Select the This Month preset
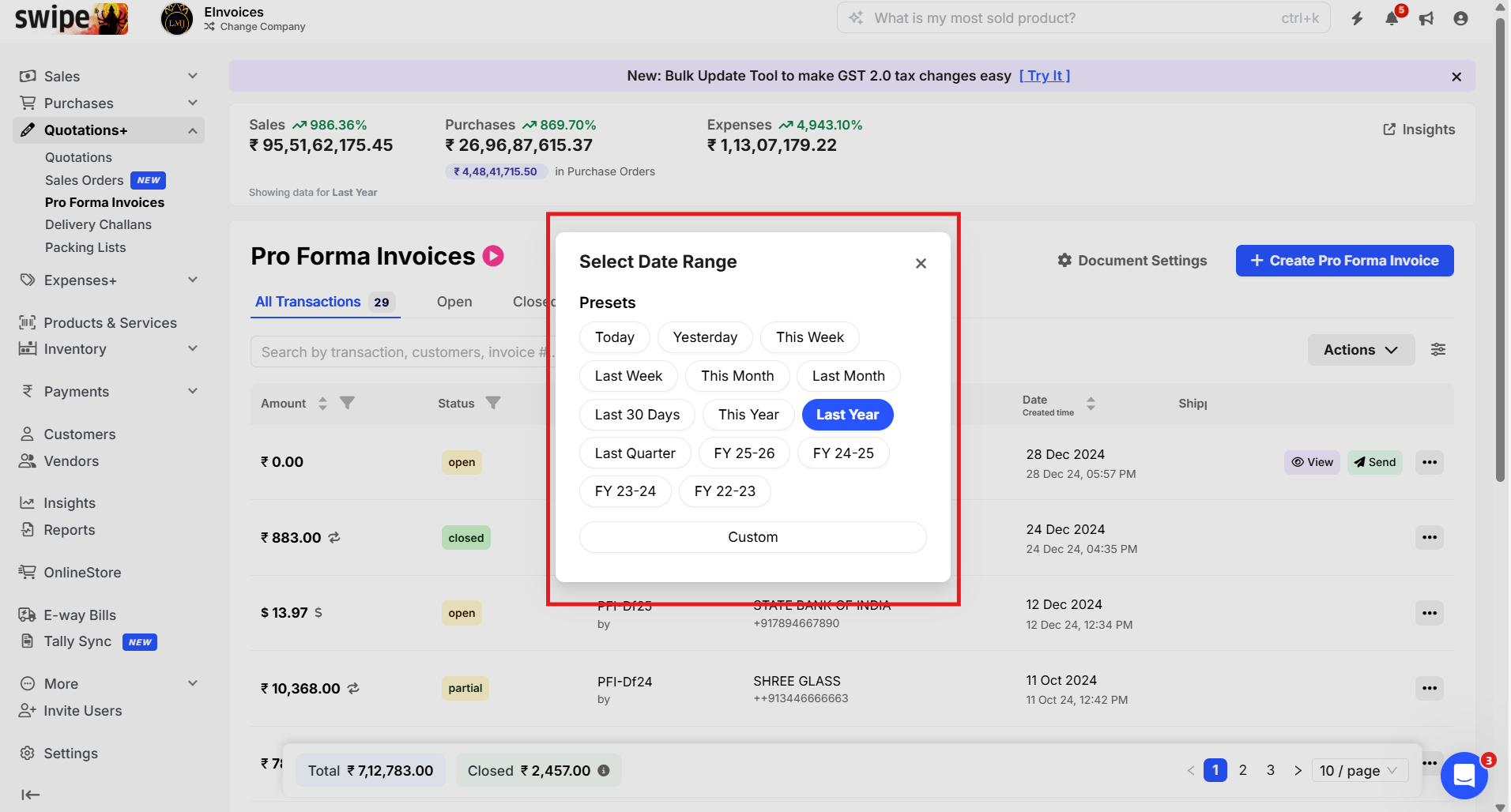Screen dimensions: 1511x812 pyautogui.click(x=737, y=376)
